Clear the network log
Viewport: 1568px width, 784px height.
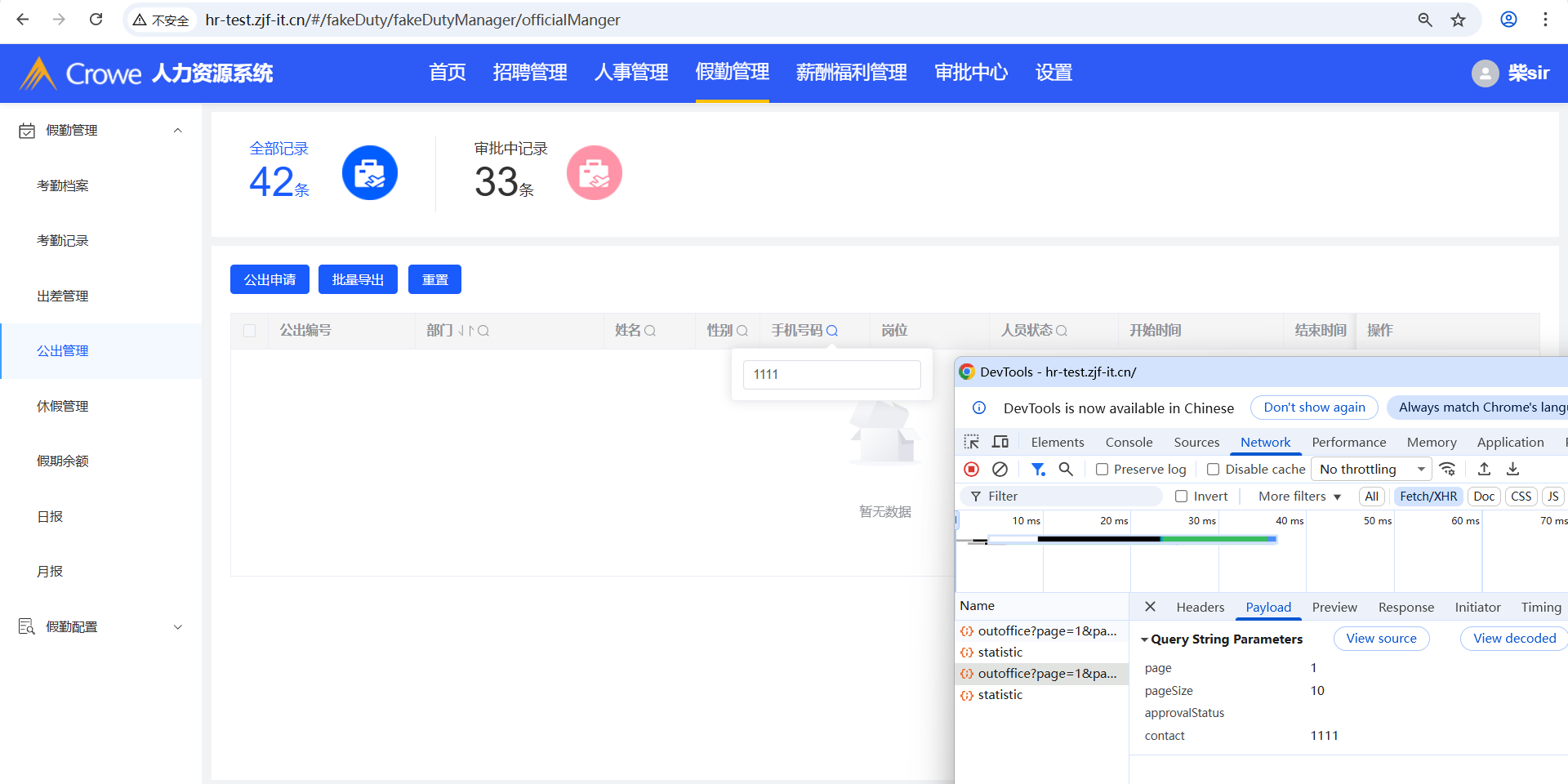pos(1000,469)
